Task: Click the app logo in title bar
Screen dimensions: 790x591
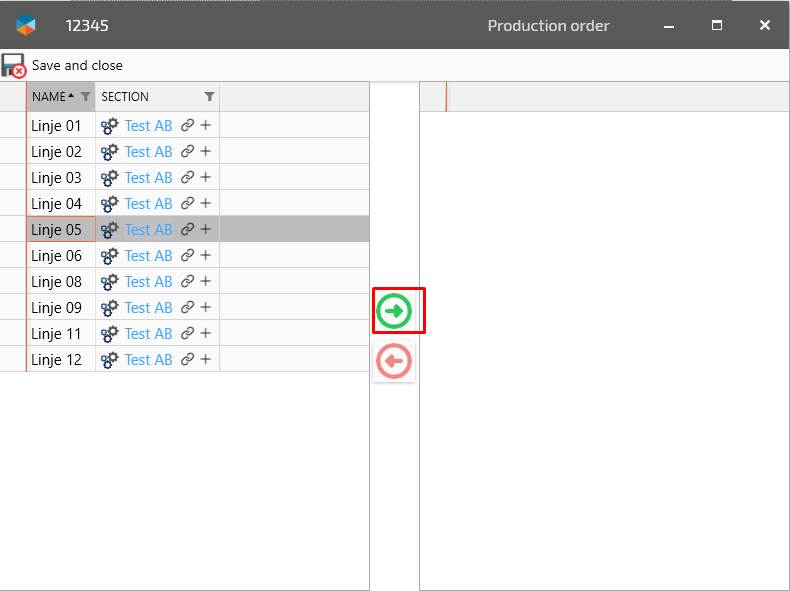Action: click(x=26, y=25)
